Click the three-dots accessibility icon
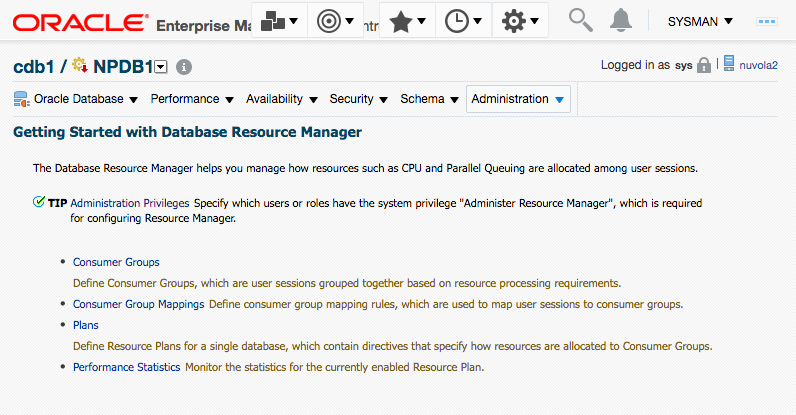 766,21
